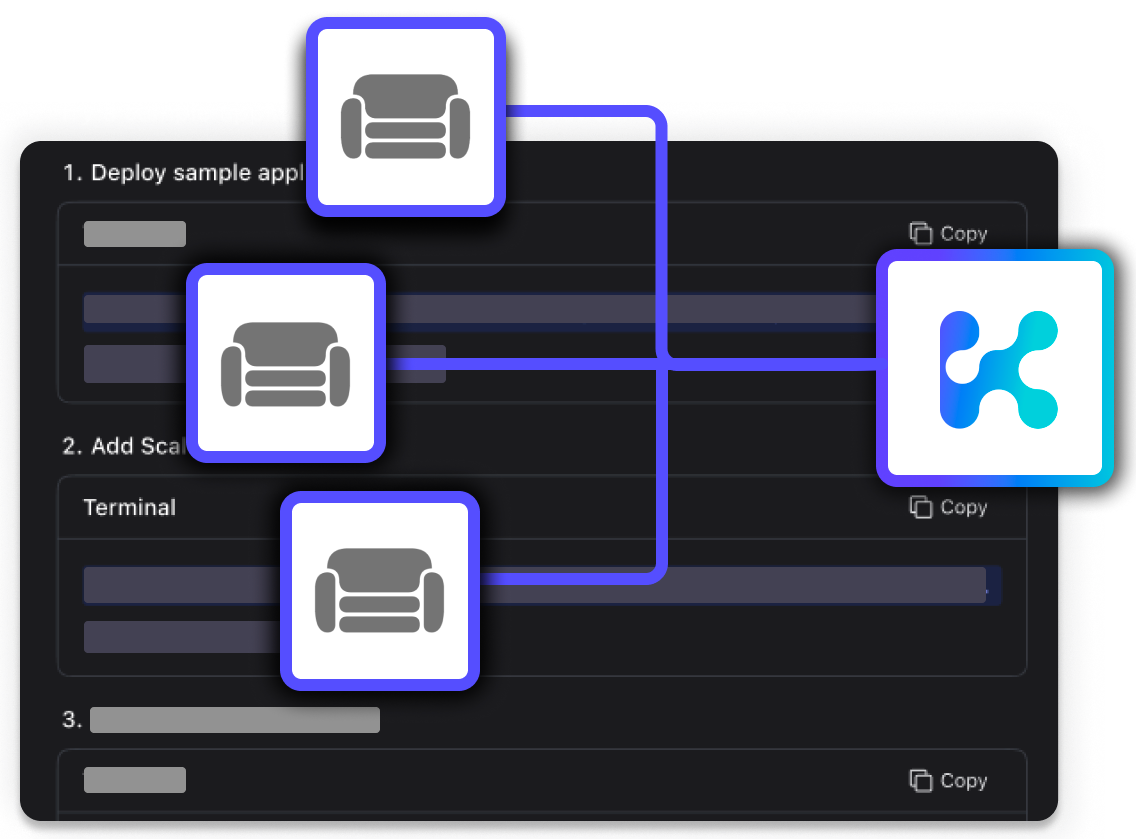Viewport: 1136px width, 839px height.
Task: Click the '1. Deploy sample appl' heading
Action: (183, 172)
